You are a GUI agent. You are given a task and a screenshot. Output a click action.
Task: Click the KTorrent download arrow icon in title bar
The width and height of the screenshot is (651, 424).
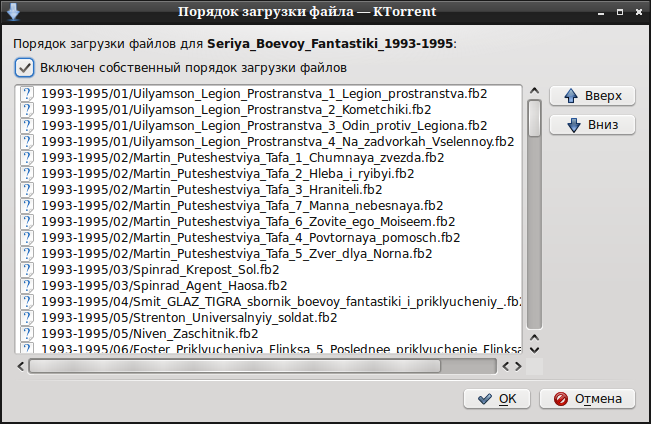coord(13,11)
